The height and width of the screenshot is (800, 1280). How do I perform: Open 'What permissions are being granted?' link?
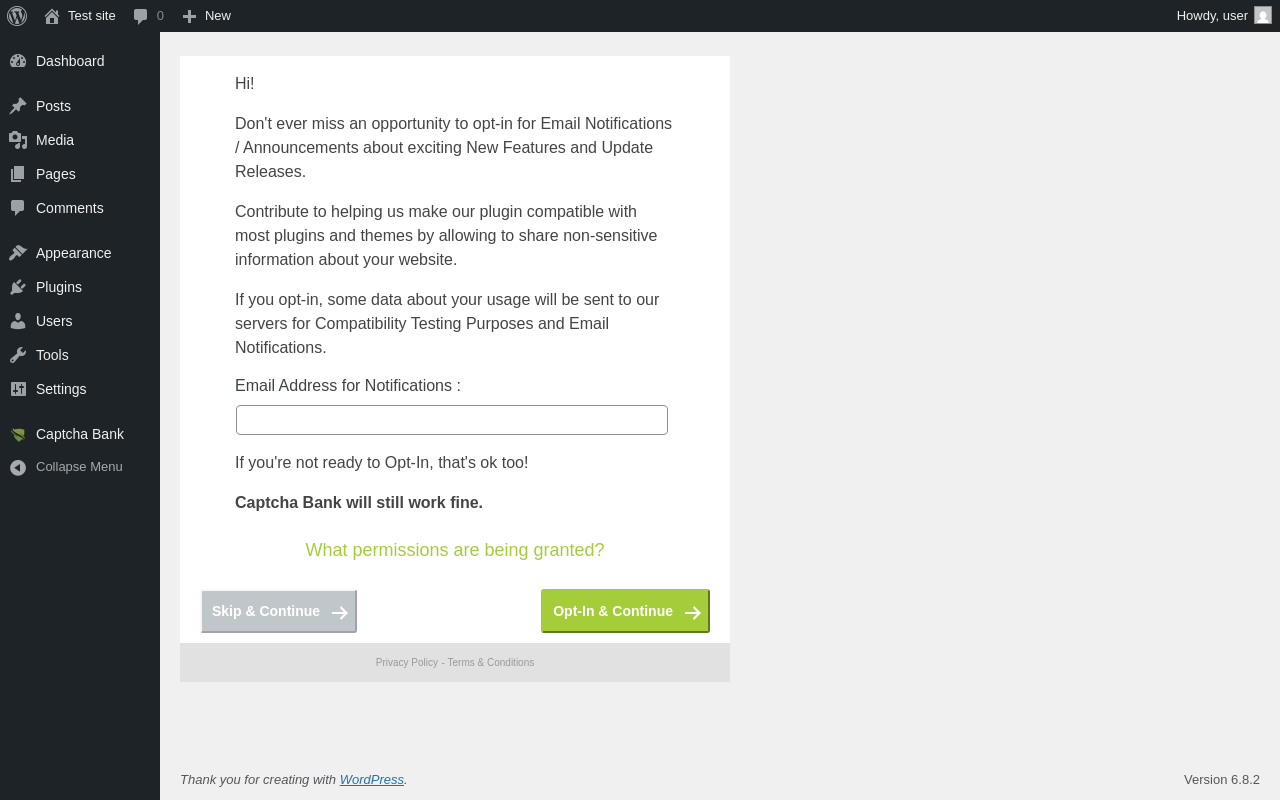pyautogui.click(x=455, y=550)
